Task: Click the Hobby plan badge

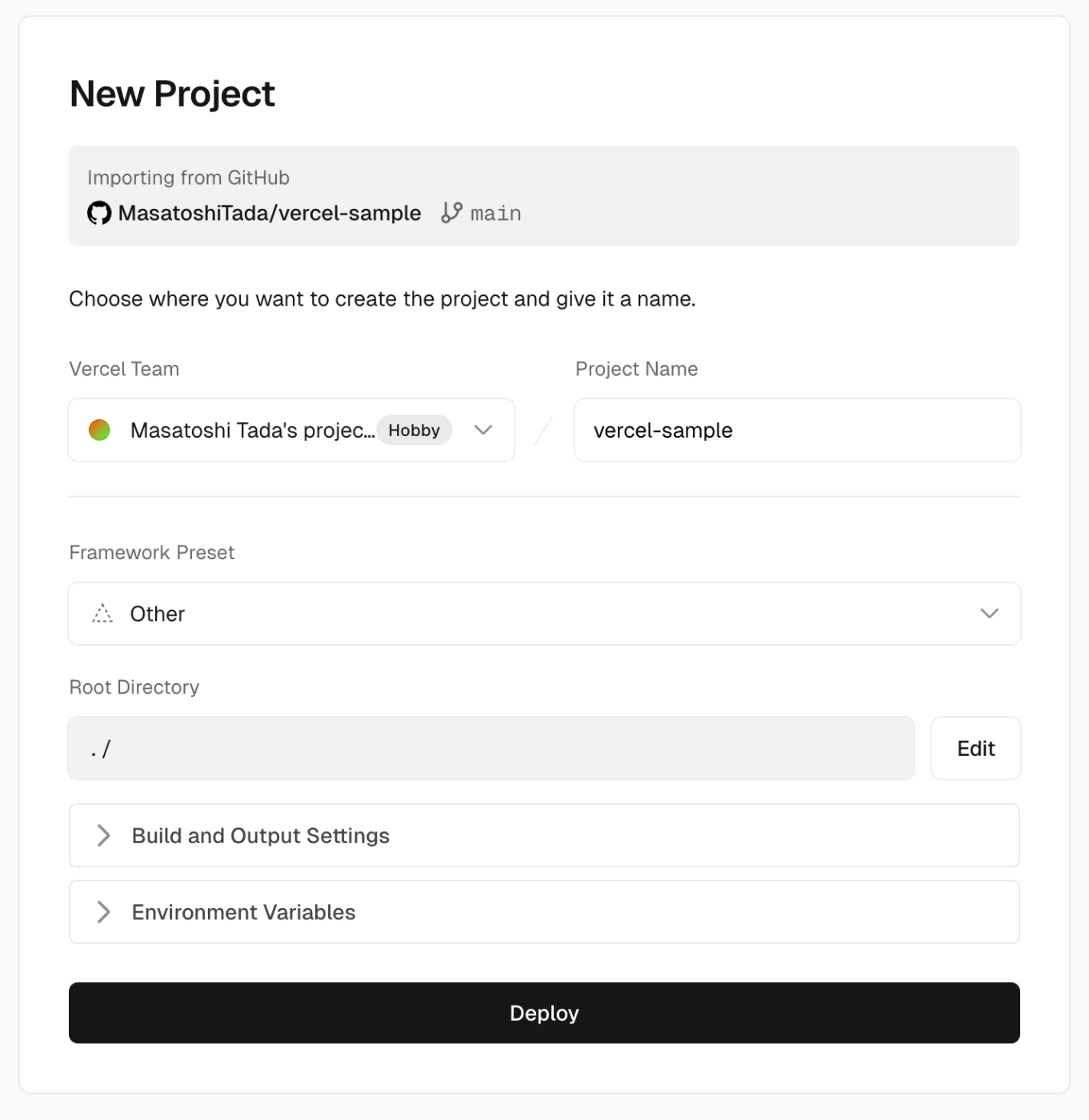Action: [414, 430]
